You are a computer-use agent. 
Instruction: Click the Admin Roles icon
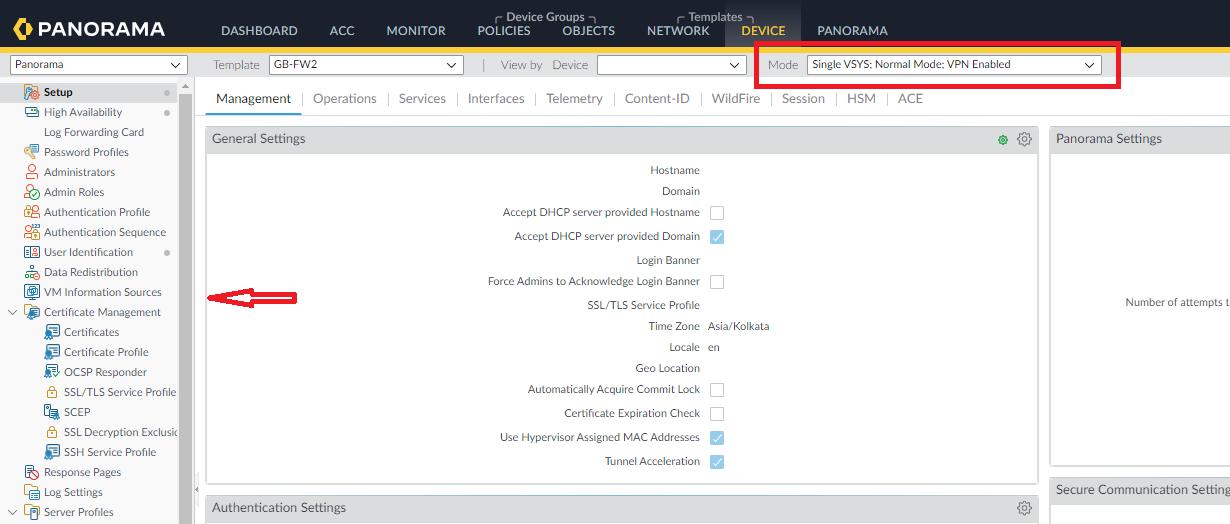click(31, 192)
